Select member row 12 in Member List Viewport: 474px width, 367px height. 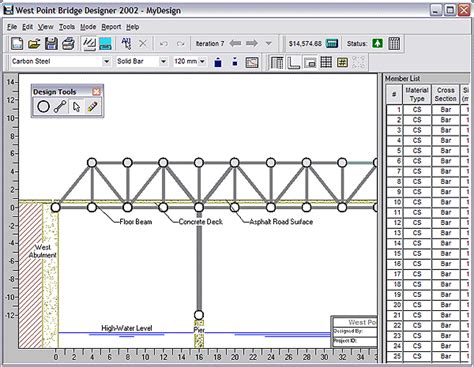[x=428, y=223]
